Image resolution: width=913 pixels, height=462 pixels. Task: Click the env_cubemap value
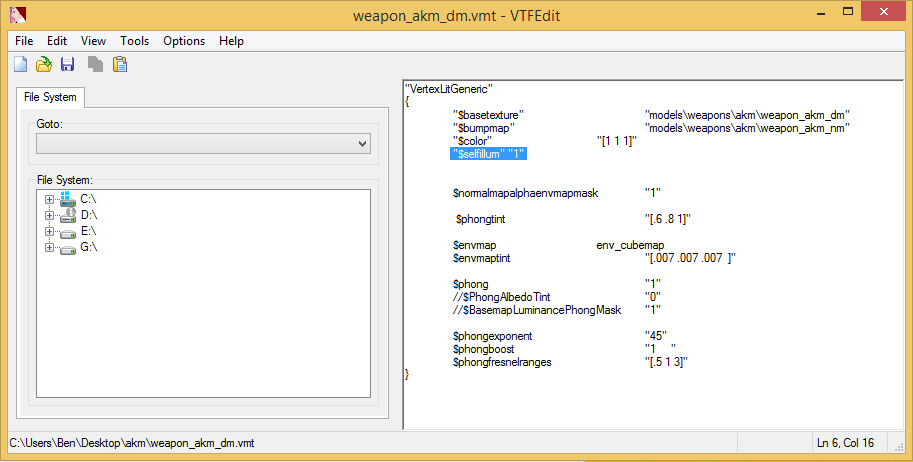point(630,245)
